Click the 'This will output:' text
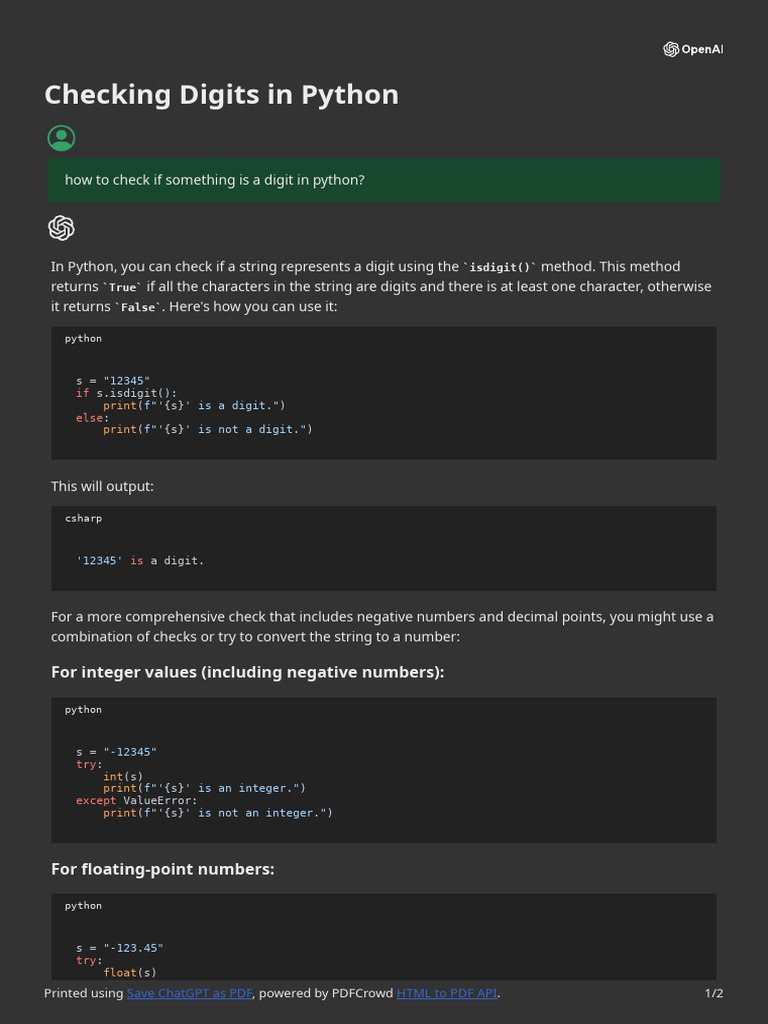768x1024 pixels. click(102, 486)
